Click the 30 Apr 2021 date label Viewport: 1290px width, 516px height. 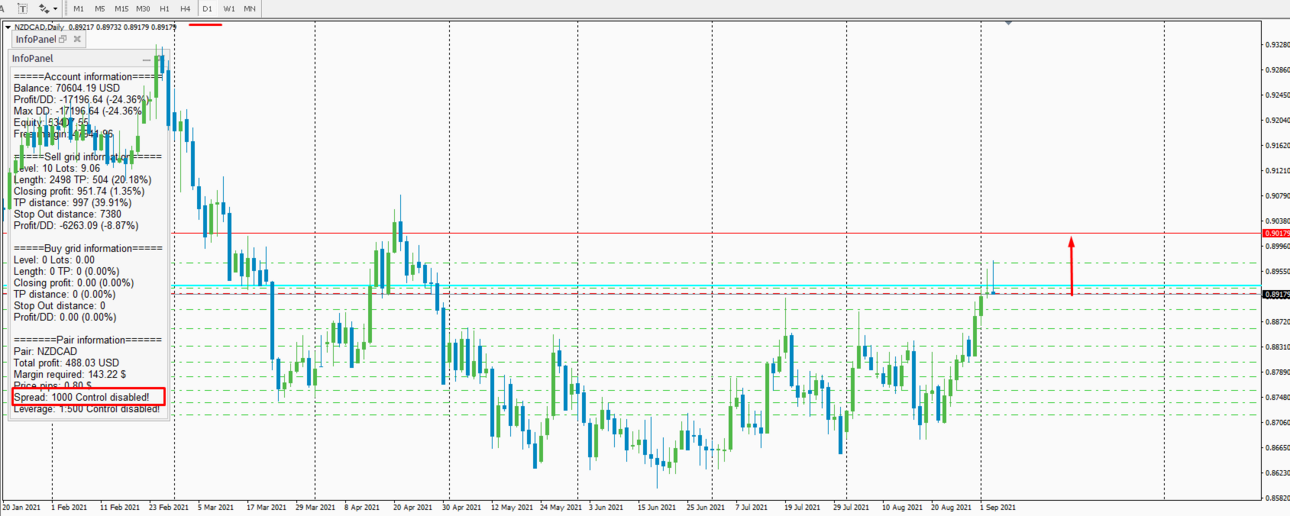(461, 507)
